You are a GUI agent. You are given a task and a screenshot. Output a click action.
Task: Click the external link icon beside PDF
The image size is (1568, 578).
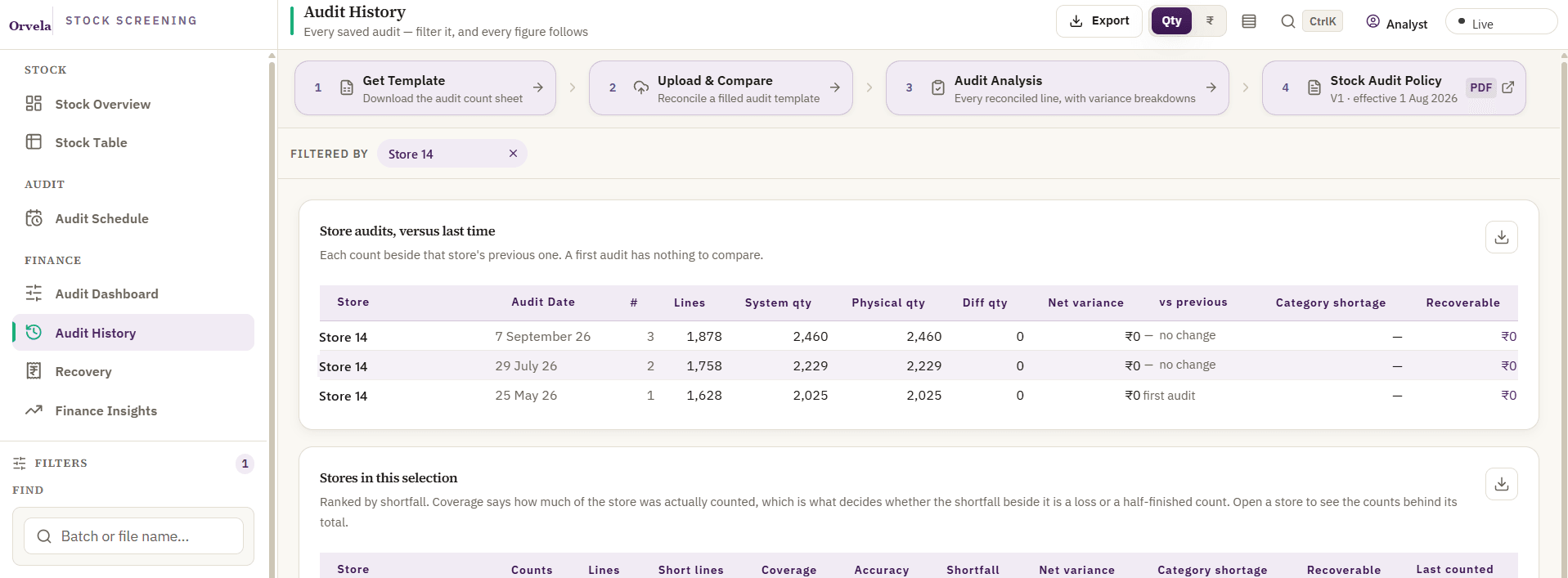(x=1508, y=87)
